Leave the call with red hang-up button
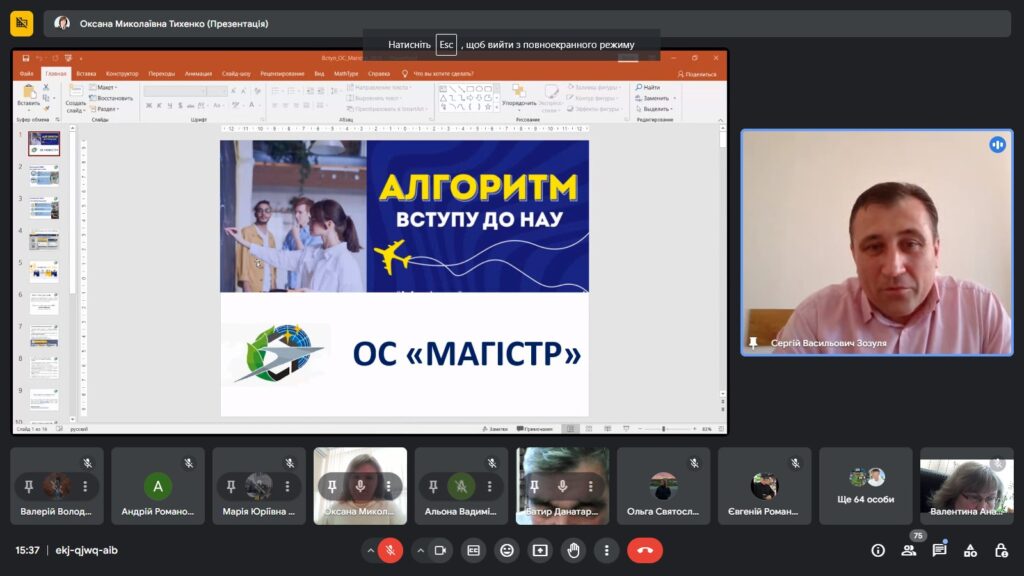Screen dimensions: 1024x576 coord(645,550)
